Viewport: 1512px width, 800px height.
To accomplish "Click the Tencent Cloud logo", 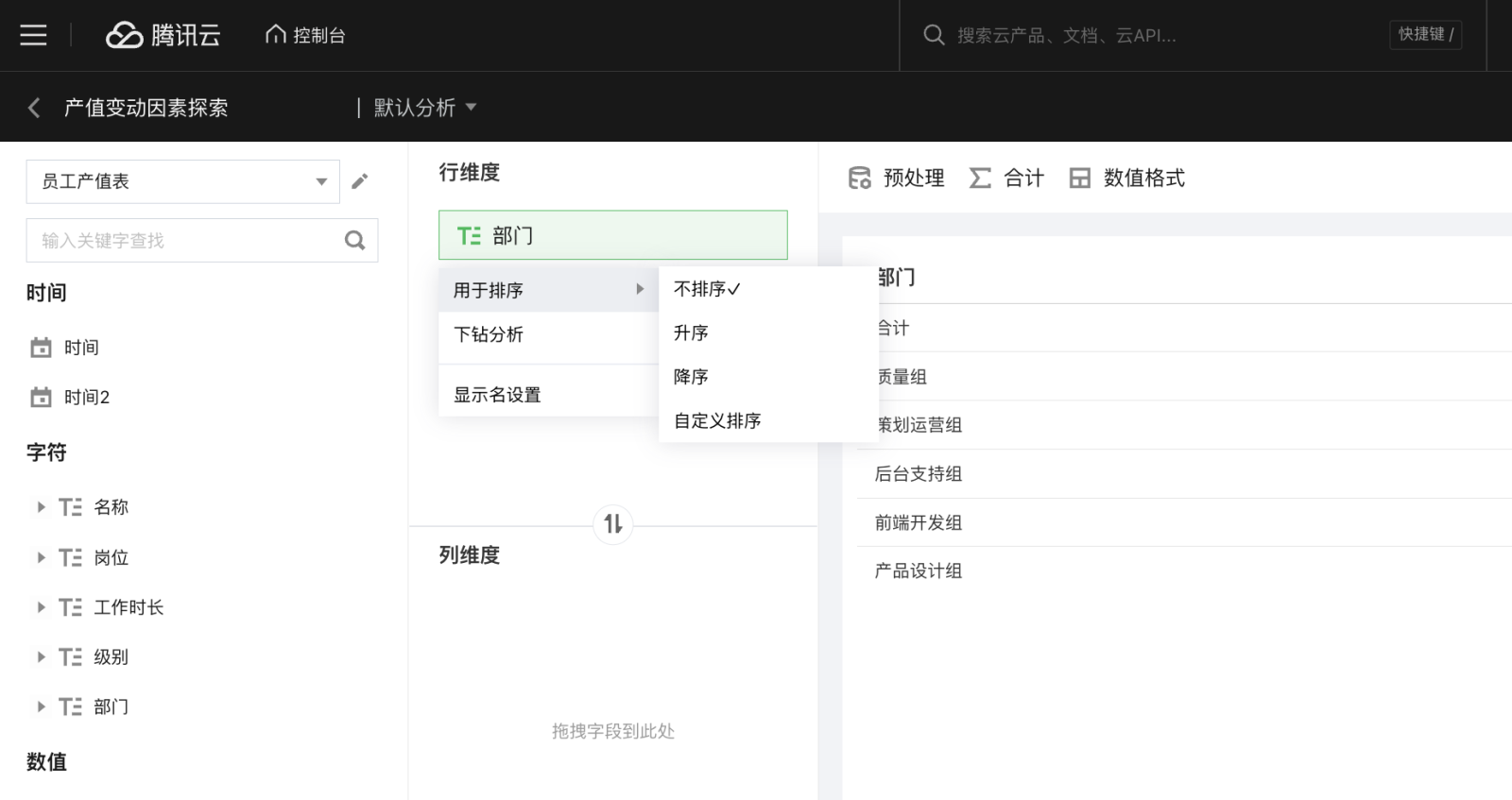I will click(163, 35).
